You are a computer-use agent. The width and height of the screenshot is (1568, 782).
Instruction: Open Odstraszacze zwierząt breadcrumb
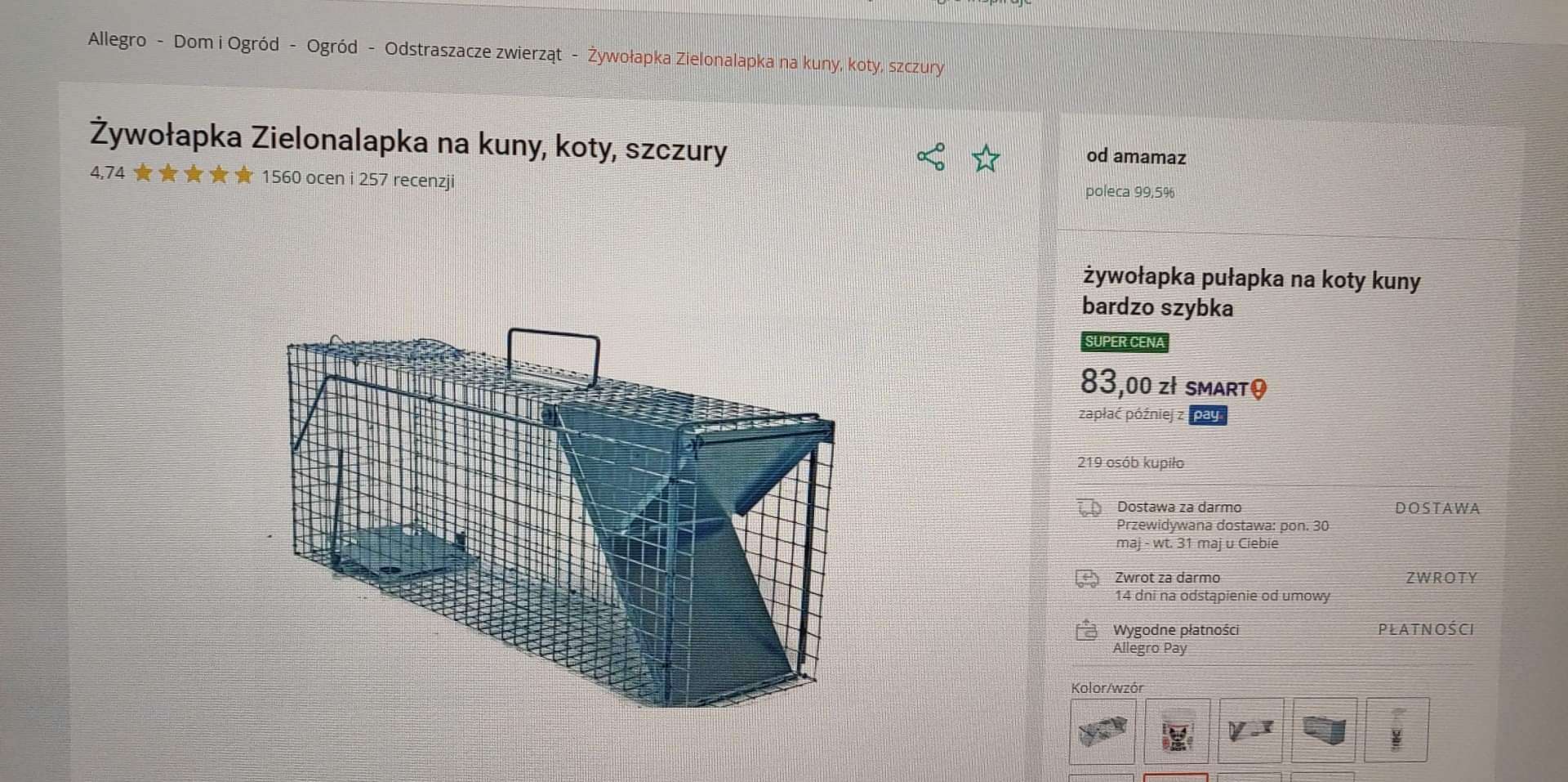[x=473, y=52]
